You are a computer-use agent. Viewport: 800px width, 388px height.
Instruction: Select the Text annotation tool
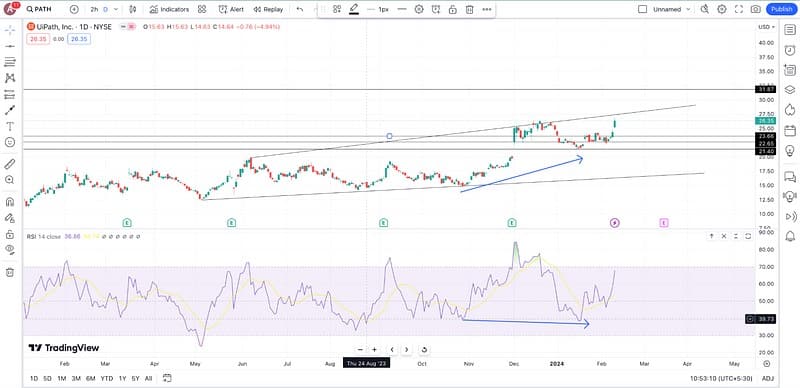point(10,126)
